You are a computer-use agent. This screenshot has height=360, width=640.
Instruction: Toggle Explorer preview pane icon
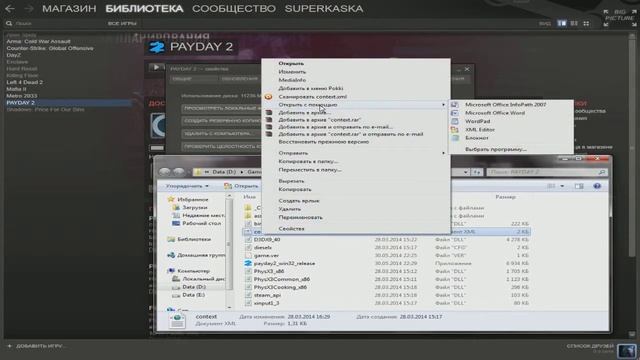pos(579,186)
